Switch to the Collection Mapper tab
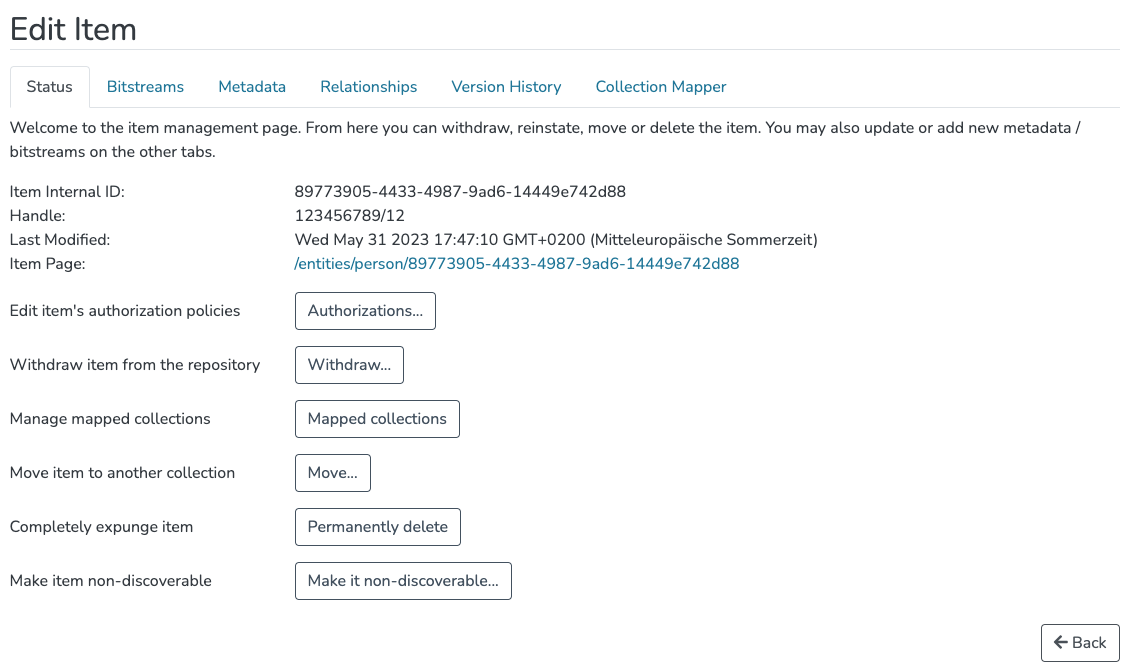The height and width of the screenshot is (669, 1128). point(660,87)
